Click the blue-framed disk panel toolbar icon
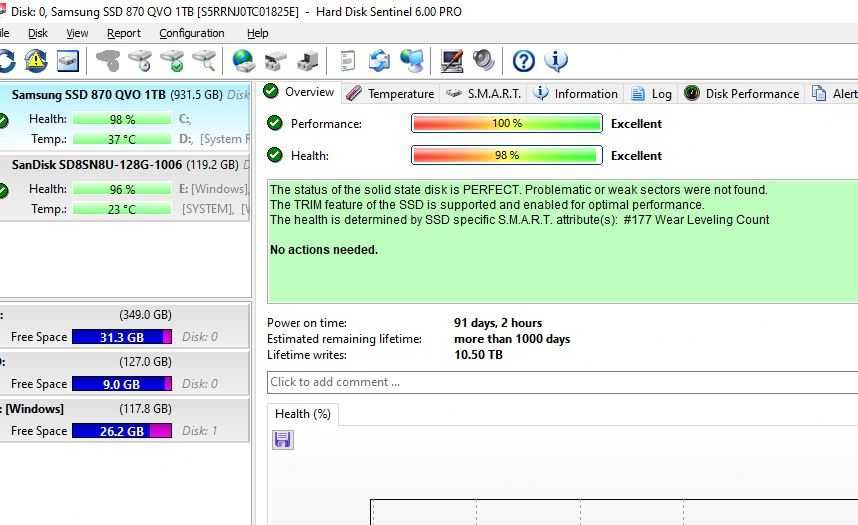Viewport: 858px width, 525px height. [x=68, y=61]
